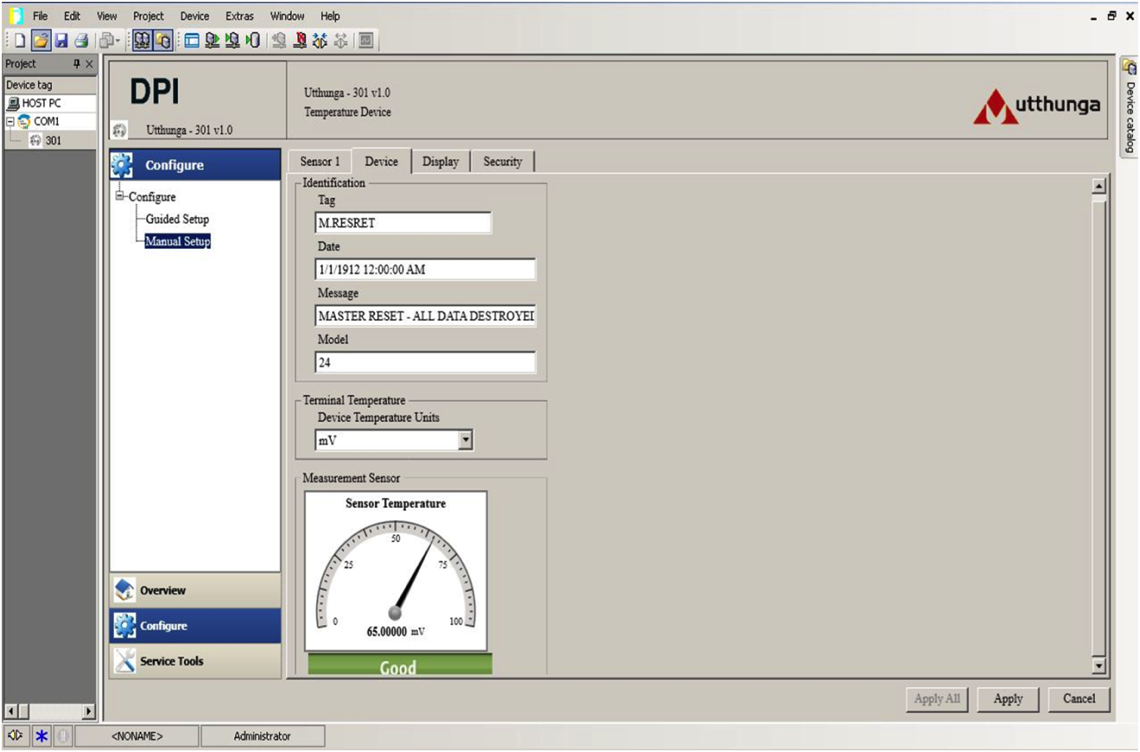
Task: Open the Extras menu
Action: 239,16
